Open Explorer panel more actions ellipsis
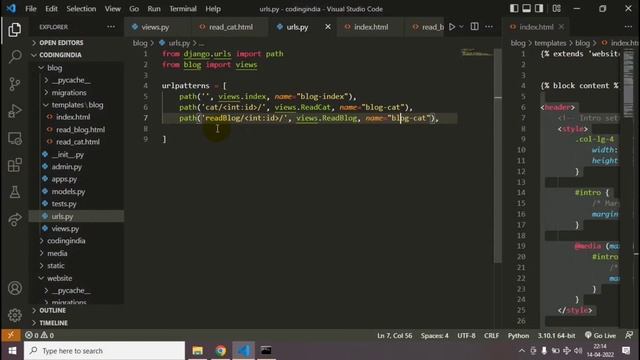This screenshot has width=640, height=360. coord(111,27)
